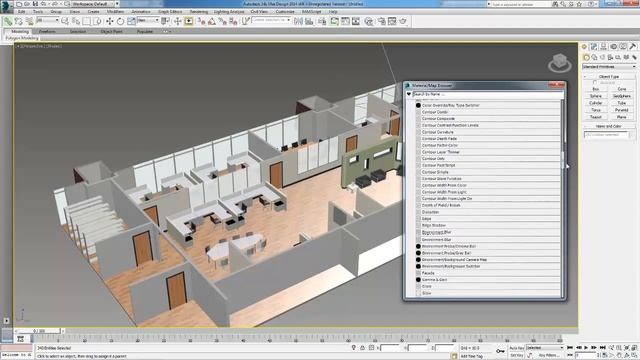Click the Teapot primitive button
Viewport: 640px width, 360px height.
(x=596, y=117)
